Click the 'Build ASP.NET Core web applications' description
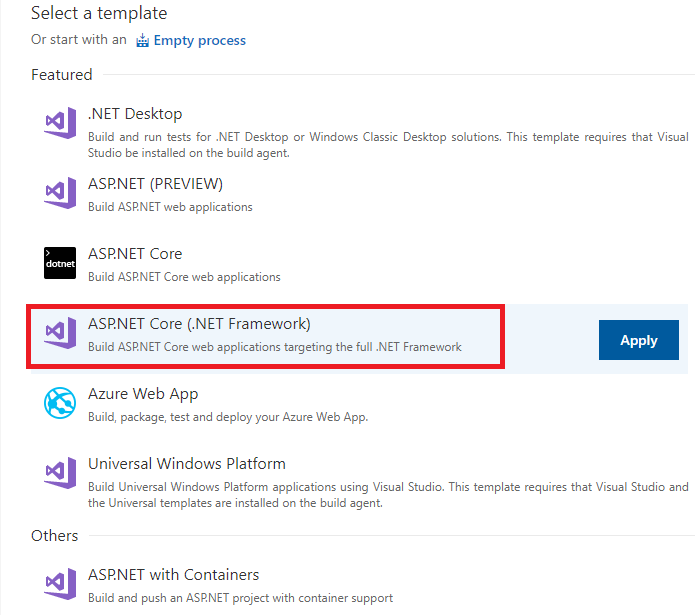Viewport: 695px width, 615px height. [x=184, y=277]
